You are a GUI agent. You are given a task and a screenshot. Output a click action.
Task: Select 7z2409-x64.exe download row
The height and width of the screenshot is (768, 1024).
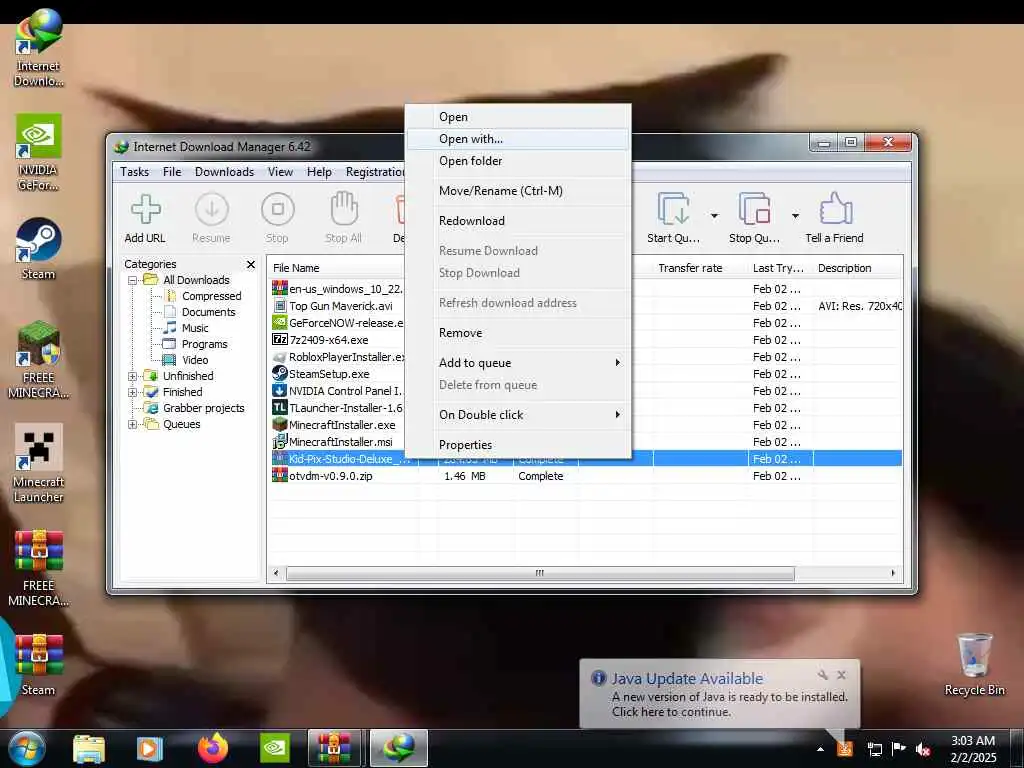coord(586,340)
